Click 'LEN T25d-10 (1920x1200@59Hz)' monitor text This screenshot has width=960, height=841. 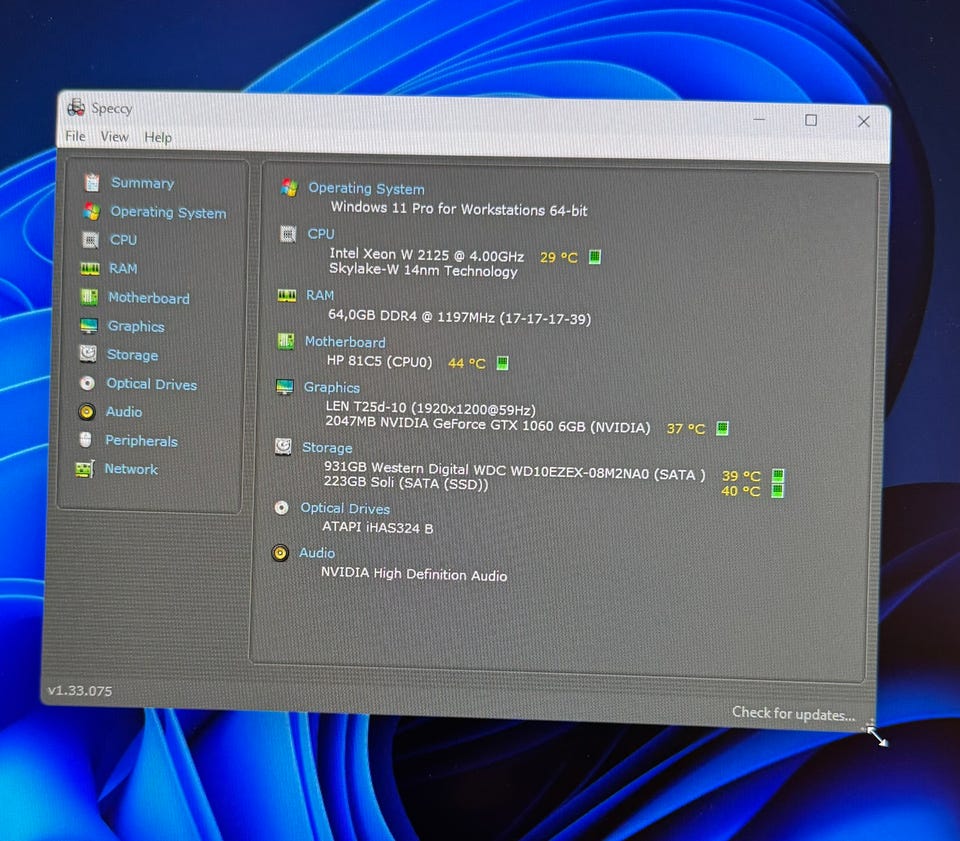point(430,408)
